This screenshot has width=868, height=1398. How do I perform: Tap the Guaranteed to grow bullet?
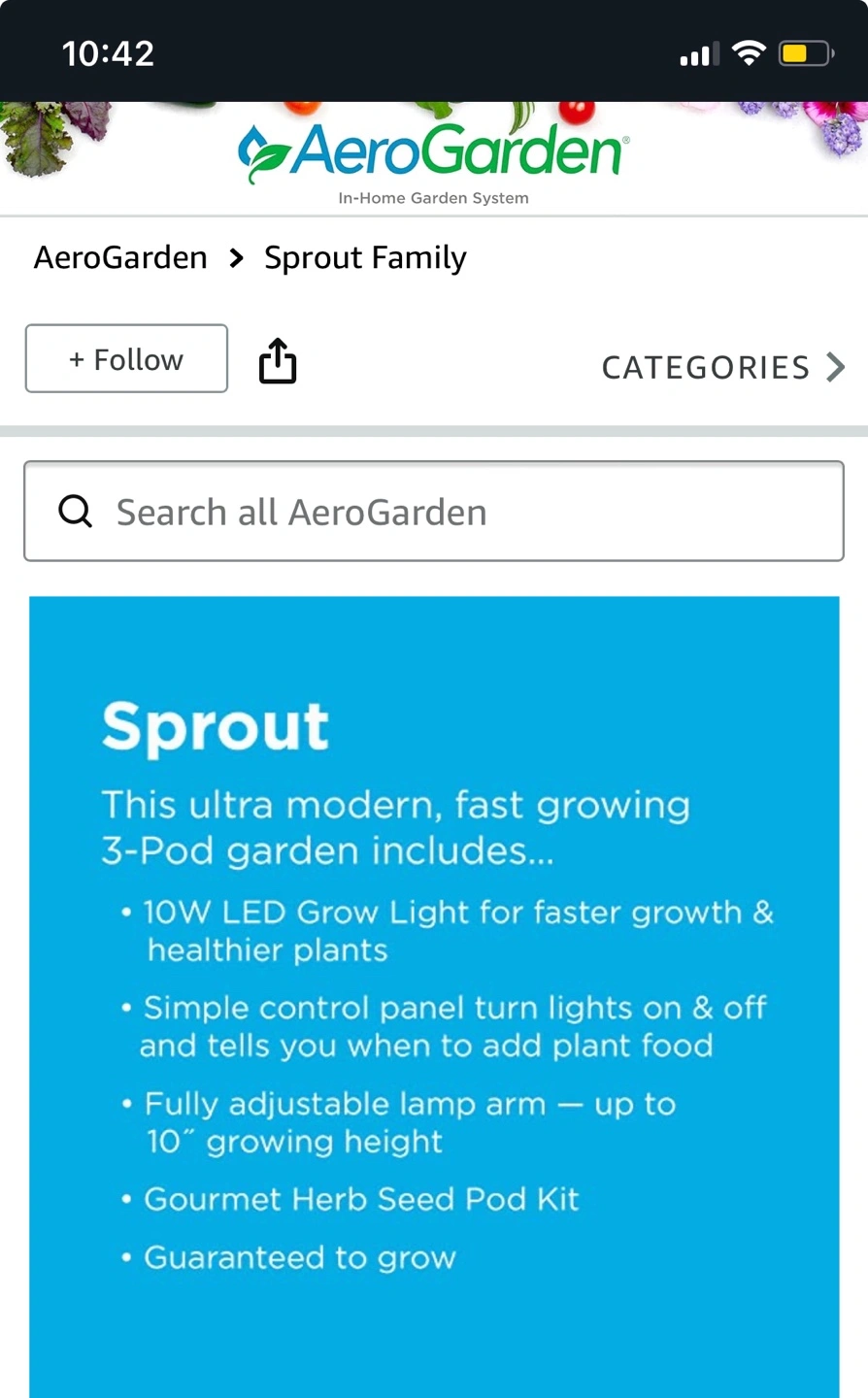point(299,1257)
